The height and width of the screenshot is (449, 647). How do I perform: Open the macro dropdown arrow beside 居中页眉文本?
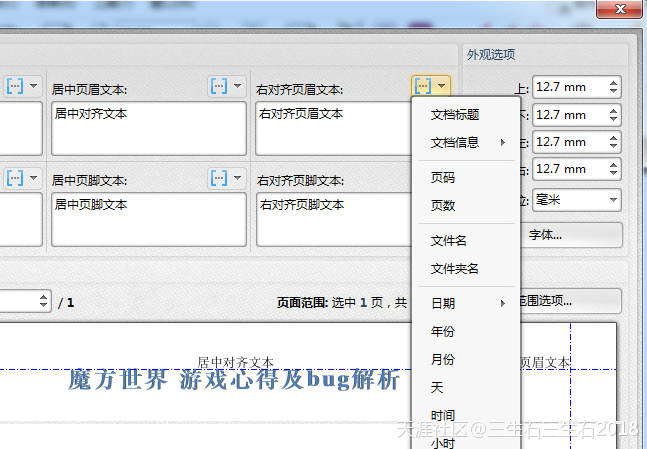pyautogui.click(x=237, y=87)
